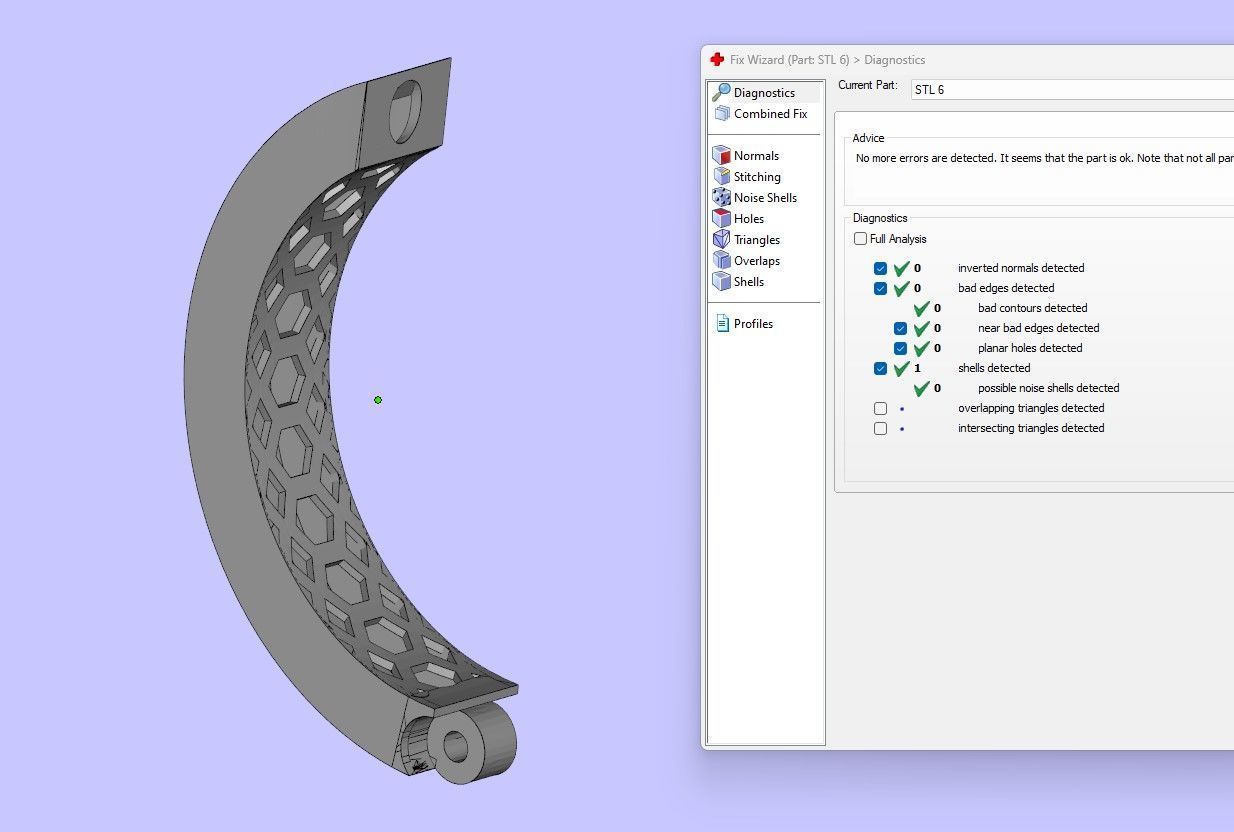
Task: Open the Normals fixing page
Action: [756, 155]
